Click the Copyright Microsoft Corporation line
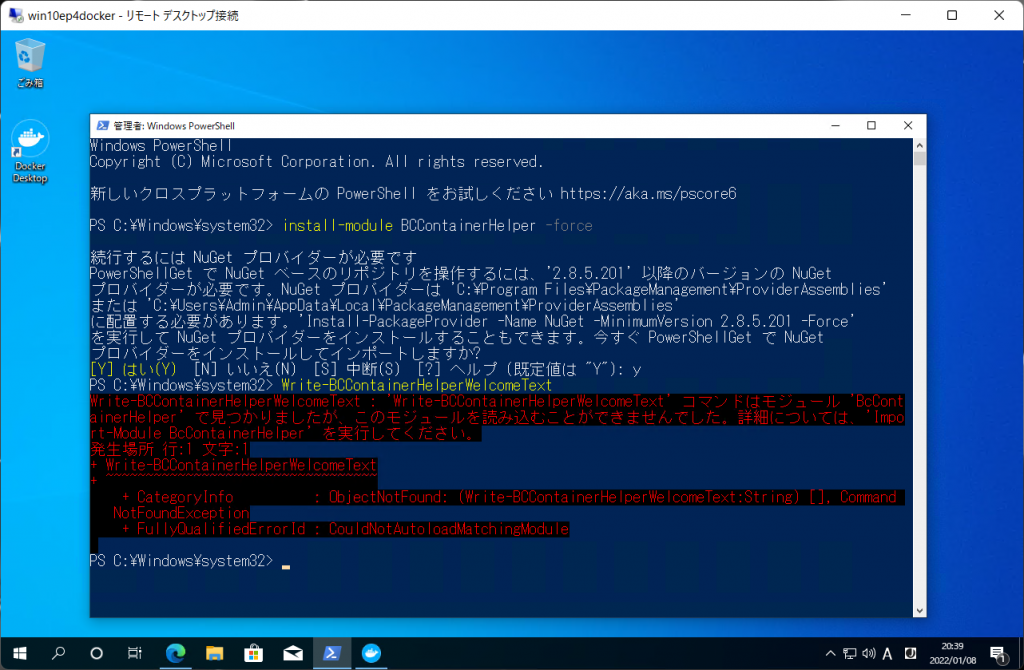 (316, 161)
